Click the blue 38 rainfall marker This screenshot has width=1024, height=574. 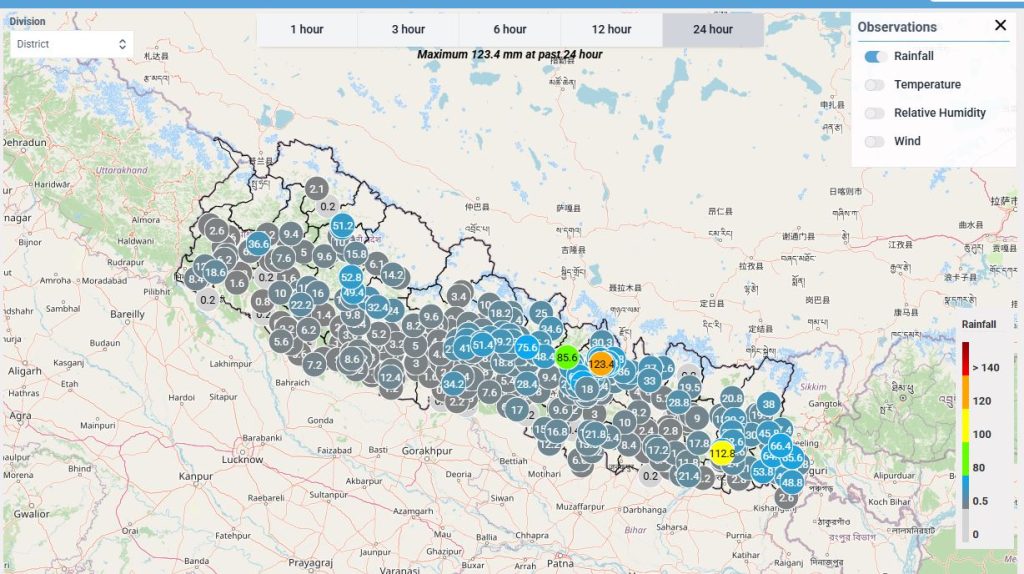tap(769, 404)
